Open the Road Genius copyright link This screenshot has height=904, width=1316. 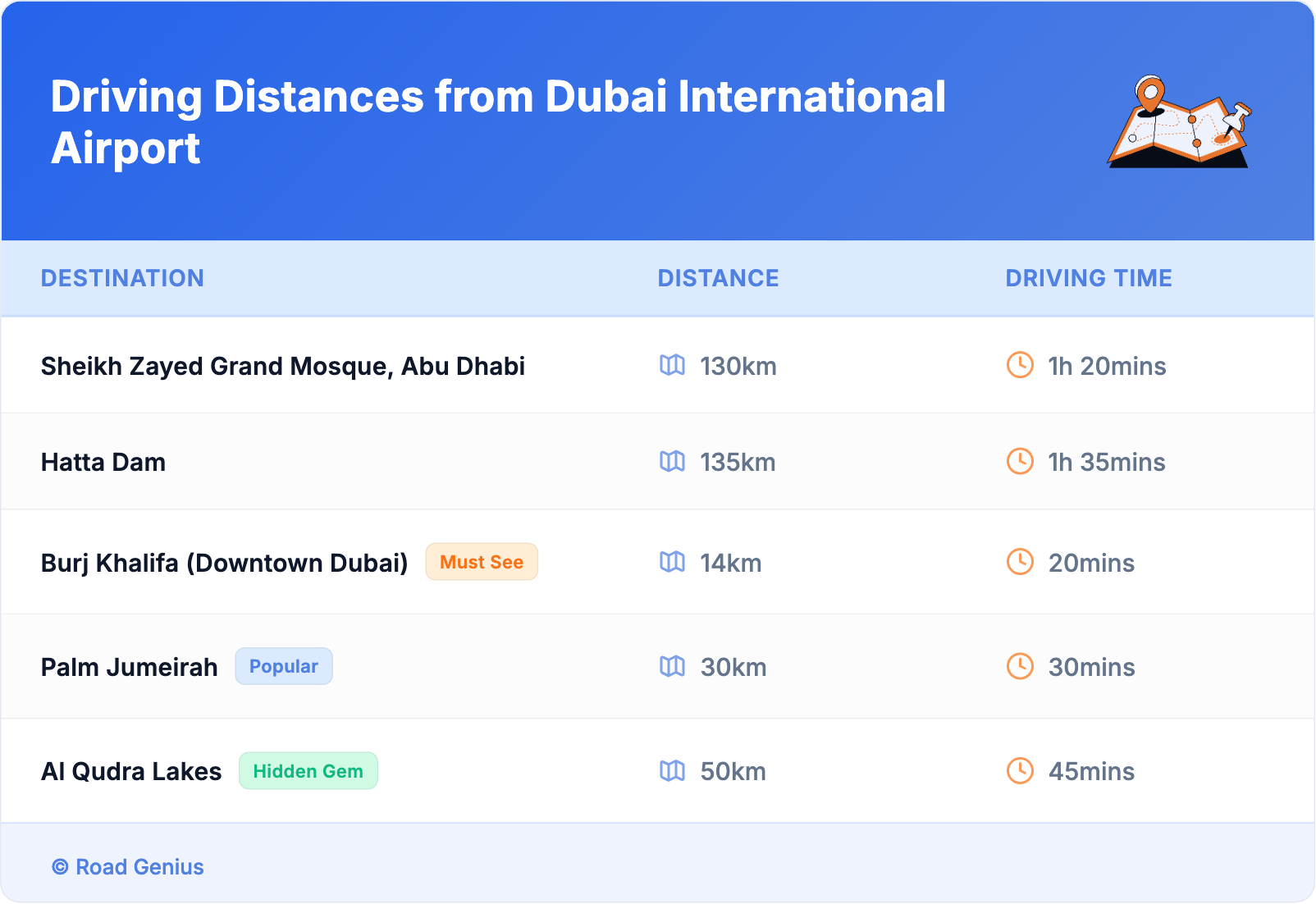tap(128, 867)
